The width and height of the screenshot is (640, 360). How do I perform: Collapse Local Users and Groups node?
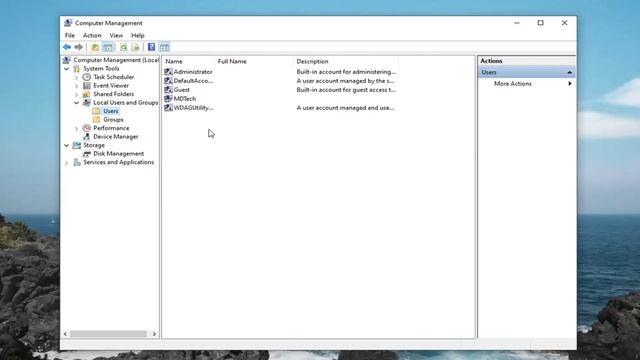click(x=76, y=103)
